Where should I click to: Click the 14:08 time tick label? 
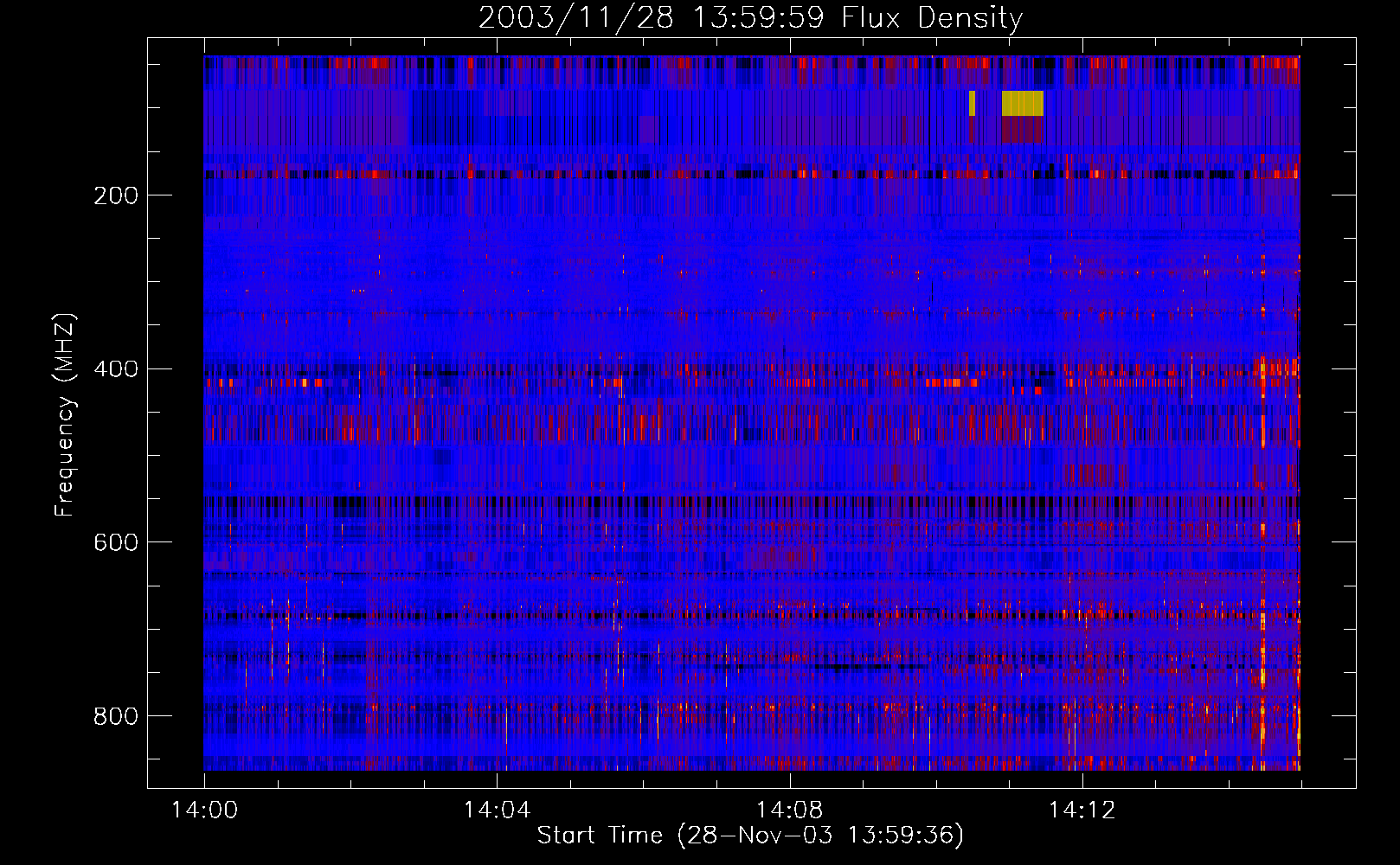789,810
